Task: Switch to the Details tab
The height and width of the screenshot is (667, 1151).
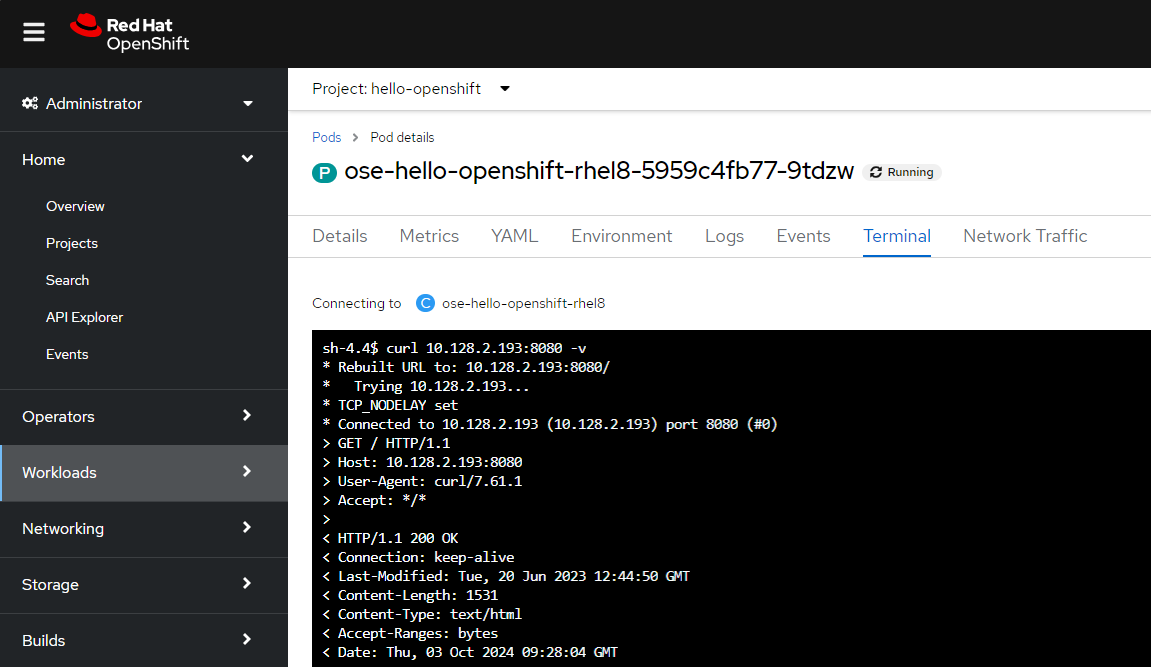Action: [340, 236]
